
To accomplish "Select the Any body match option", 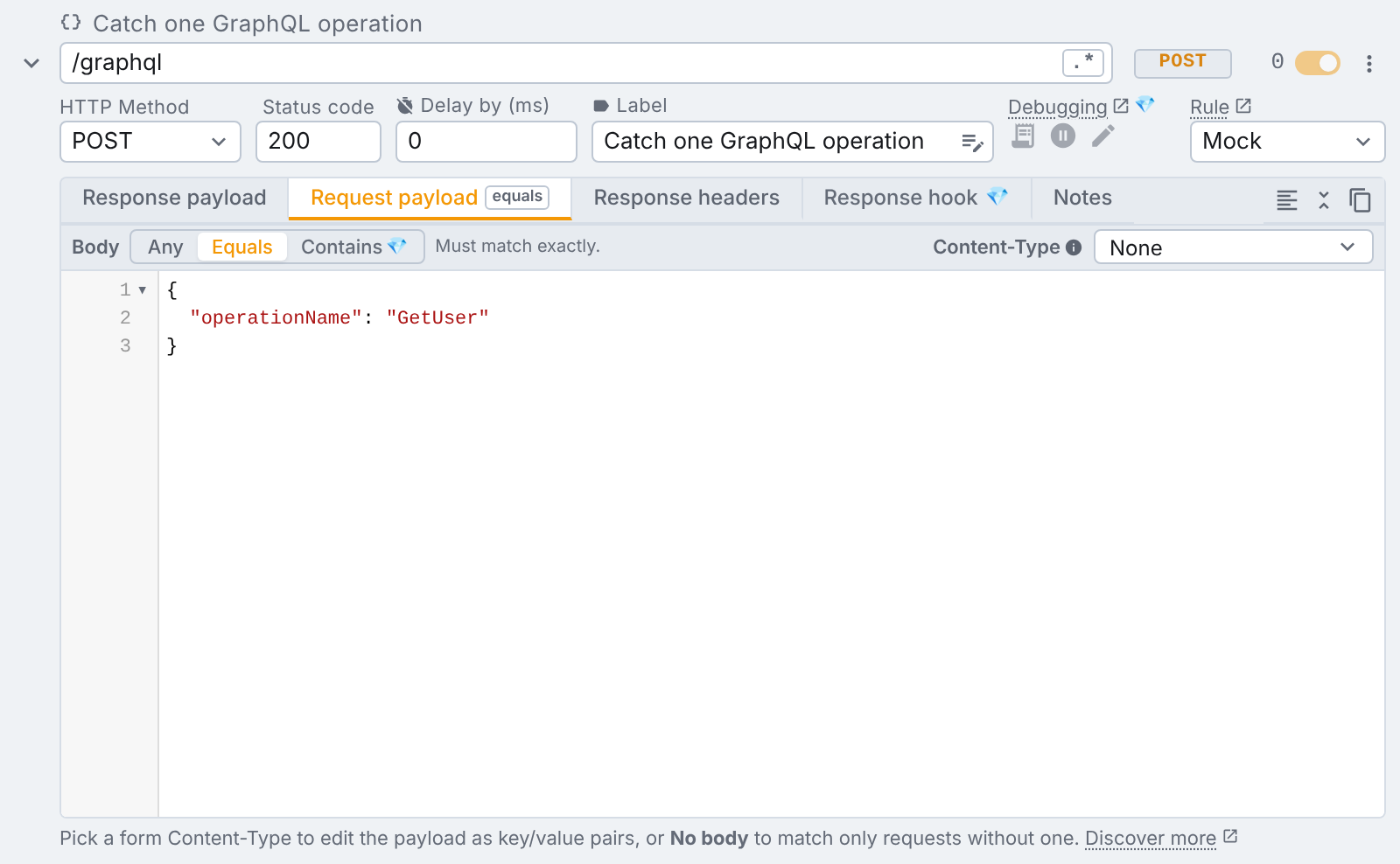I will tap(165, 247).
